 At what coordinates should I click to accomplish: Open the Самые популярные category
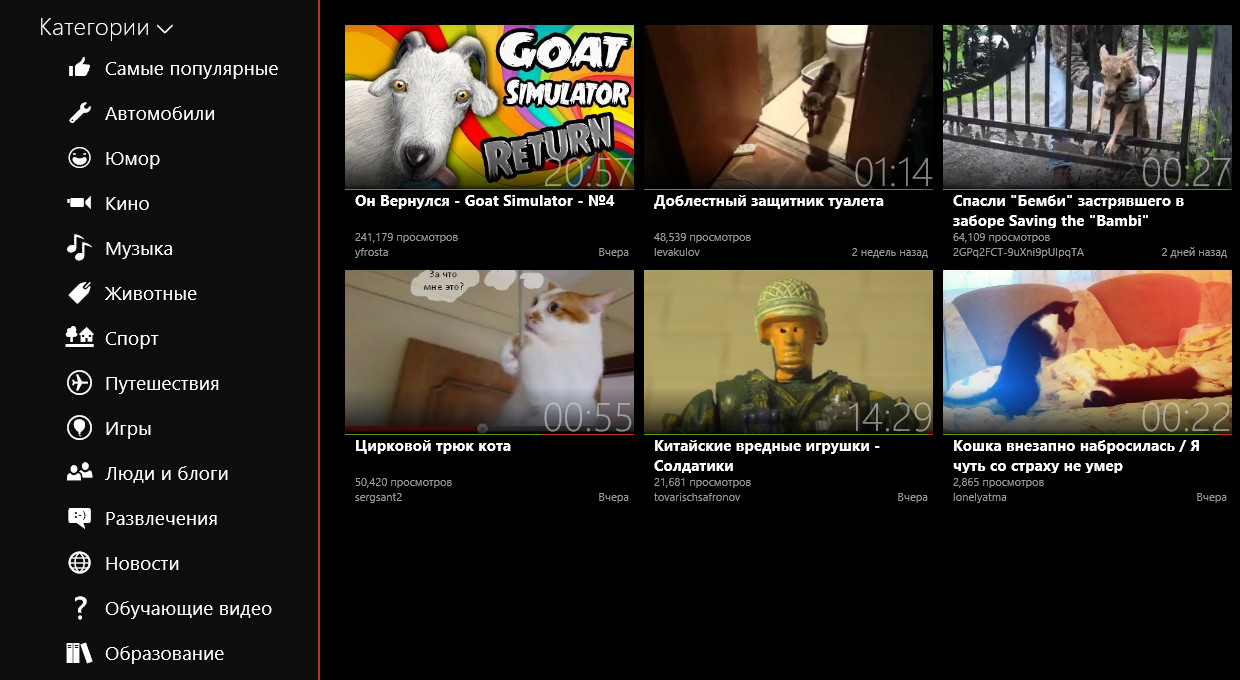pos(192,69)
